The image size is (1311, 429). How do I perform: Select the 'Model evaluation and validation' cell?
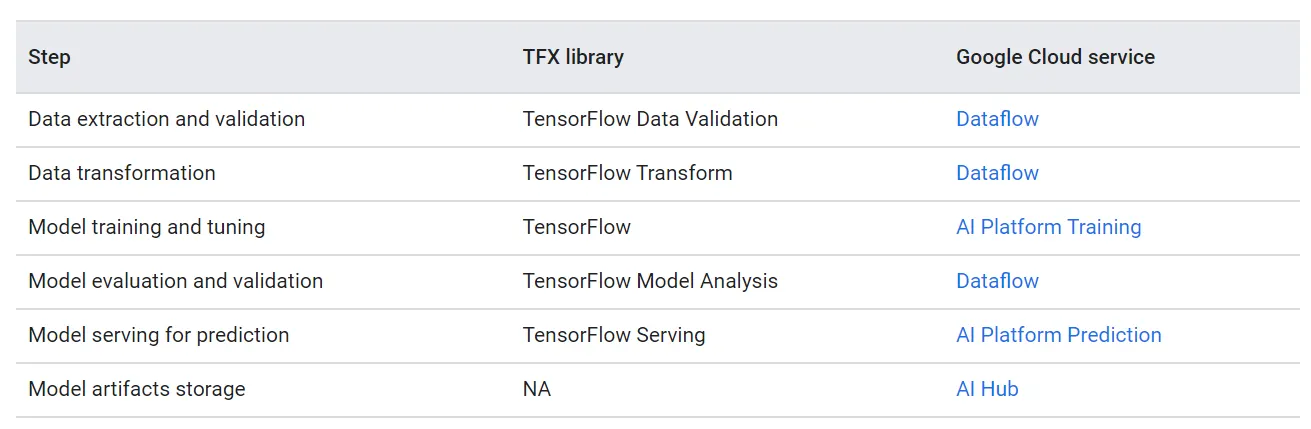(176, 281)
